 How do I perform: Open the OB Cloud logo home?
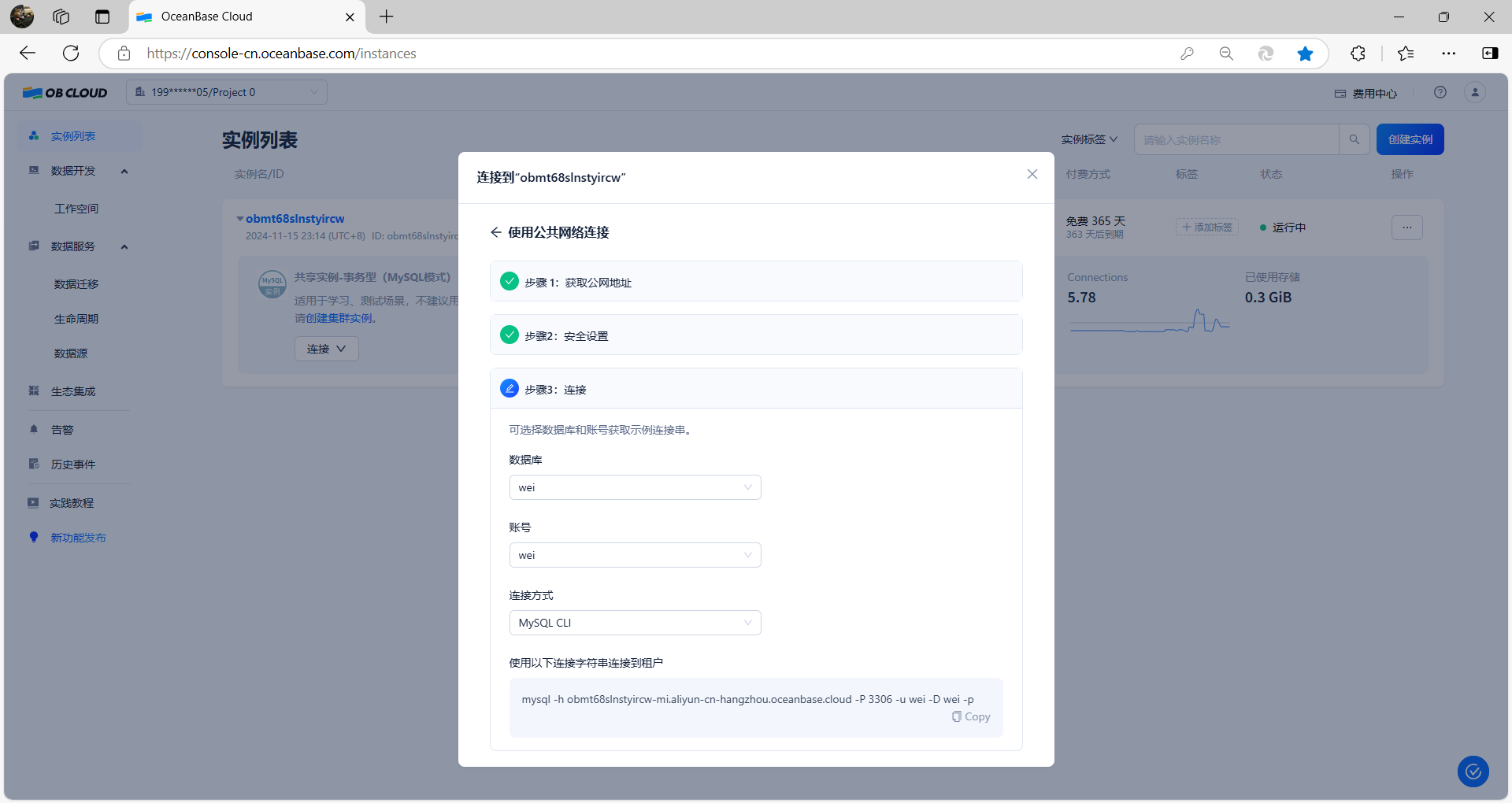coord(65,92)
